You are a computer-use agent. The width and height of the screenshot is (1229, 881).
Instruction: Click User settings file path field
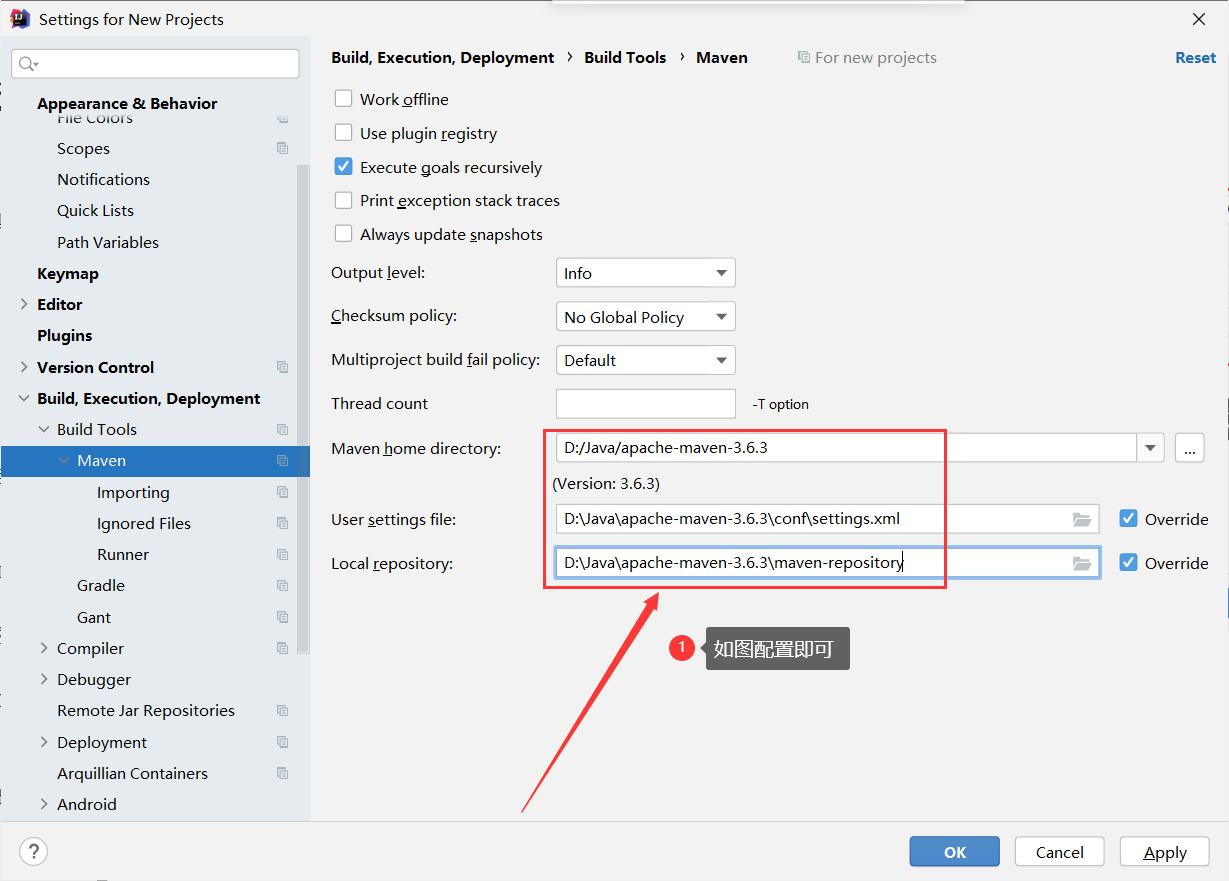coord(827,519)
